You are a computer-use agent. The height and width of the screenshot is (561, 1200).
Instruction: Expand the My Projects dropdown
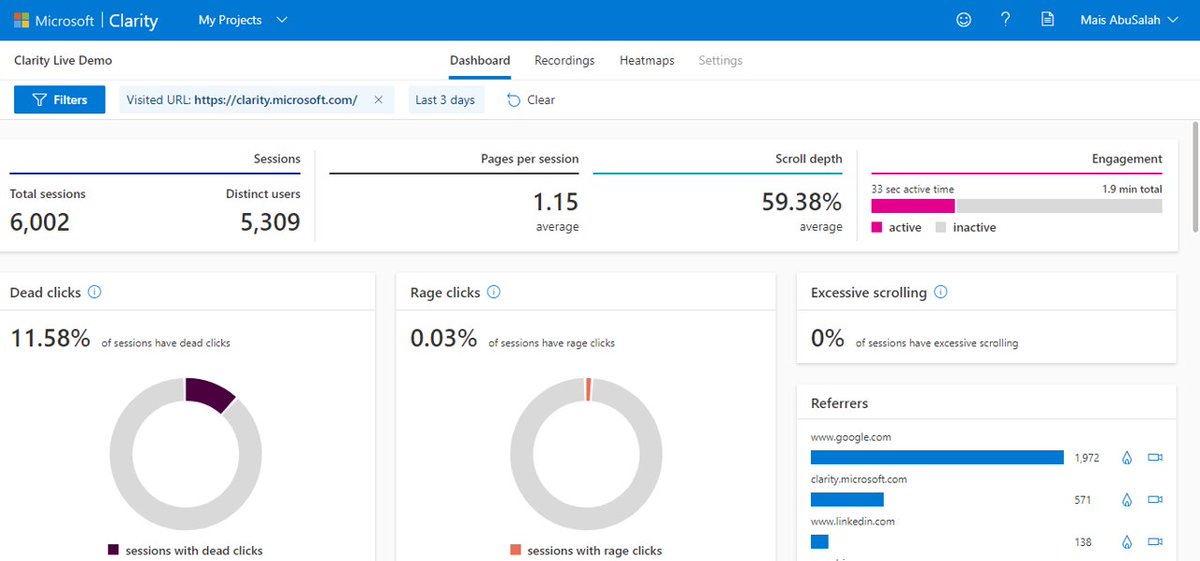point(243,20)
